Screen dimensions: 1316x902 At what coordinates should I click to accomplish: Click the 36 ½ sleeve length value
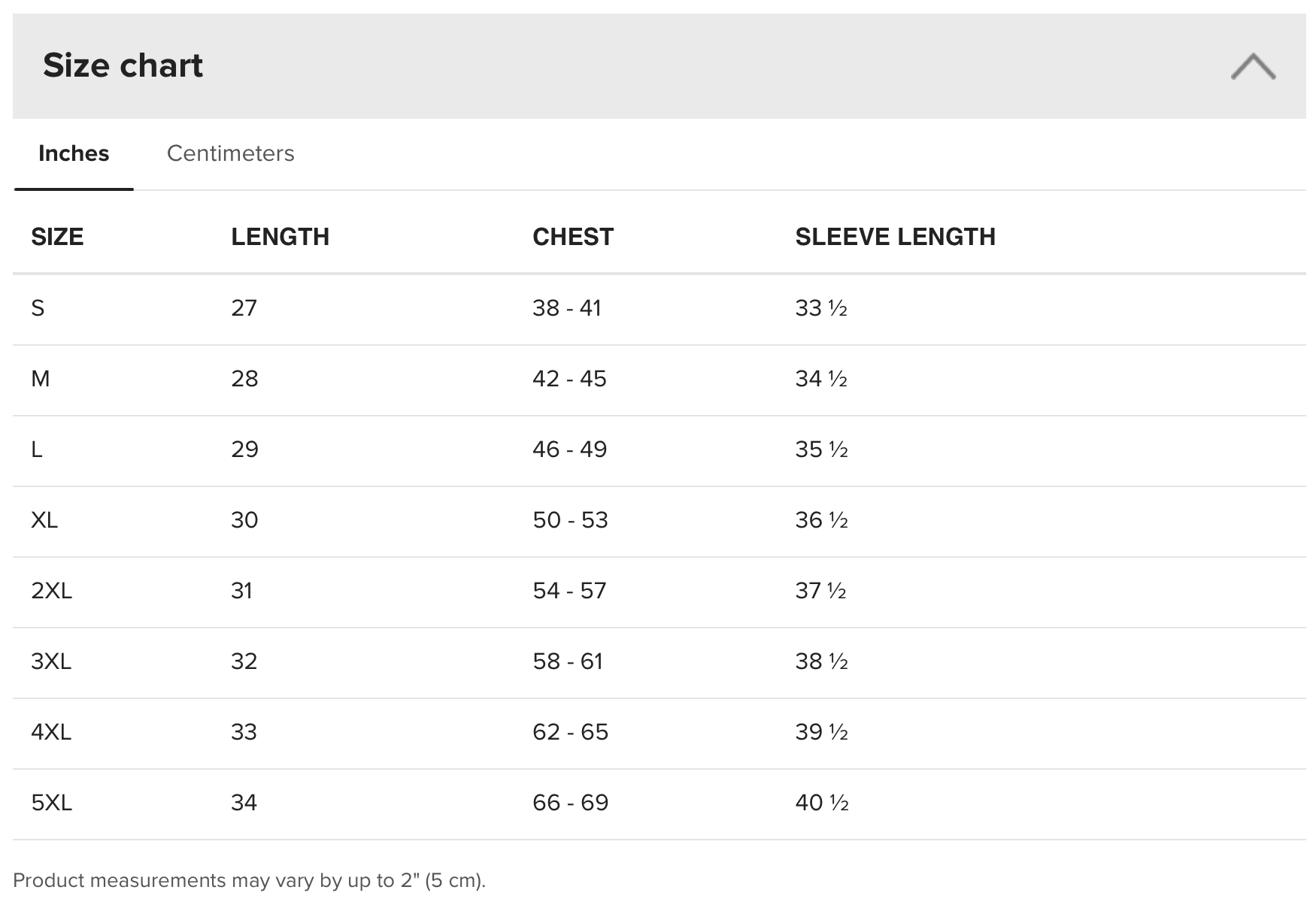tap(821, 520)
